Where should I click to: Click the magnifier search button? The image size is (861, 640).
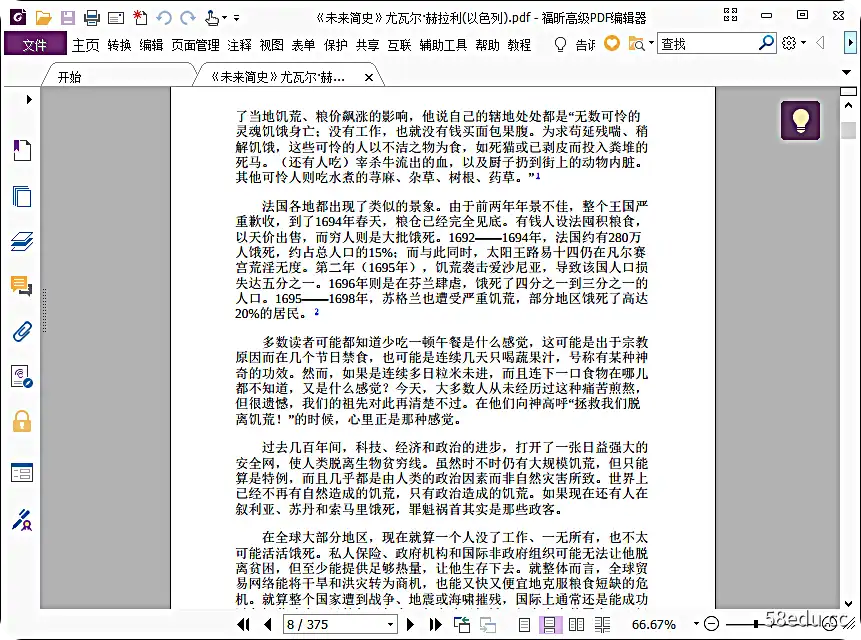[766, 43]
